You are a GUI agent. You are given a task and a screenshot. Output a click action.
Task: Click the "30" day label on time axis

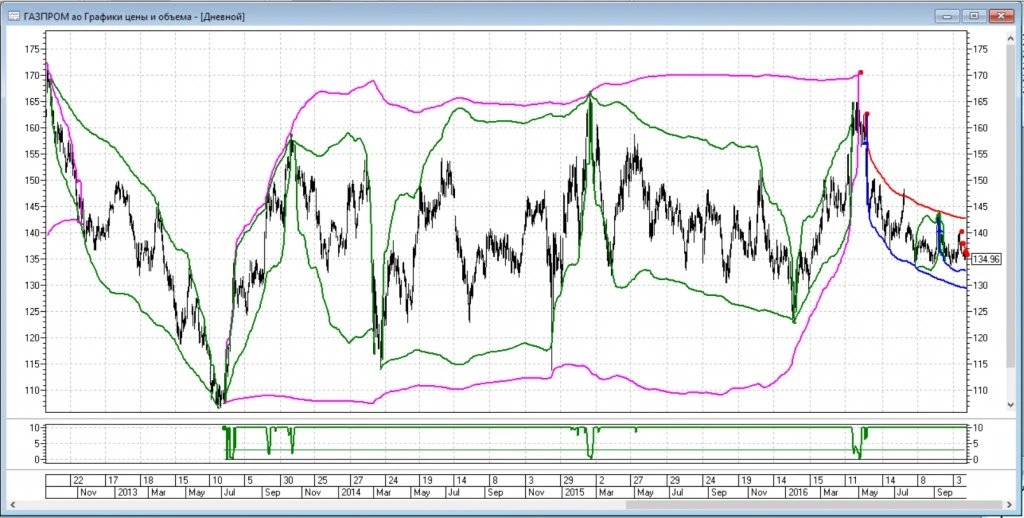coord(286,480)
